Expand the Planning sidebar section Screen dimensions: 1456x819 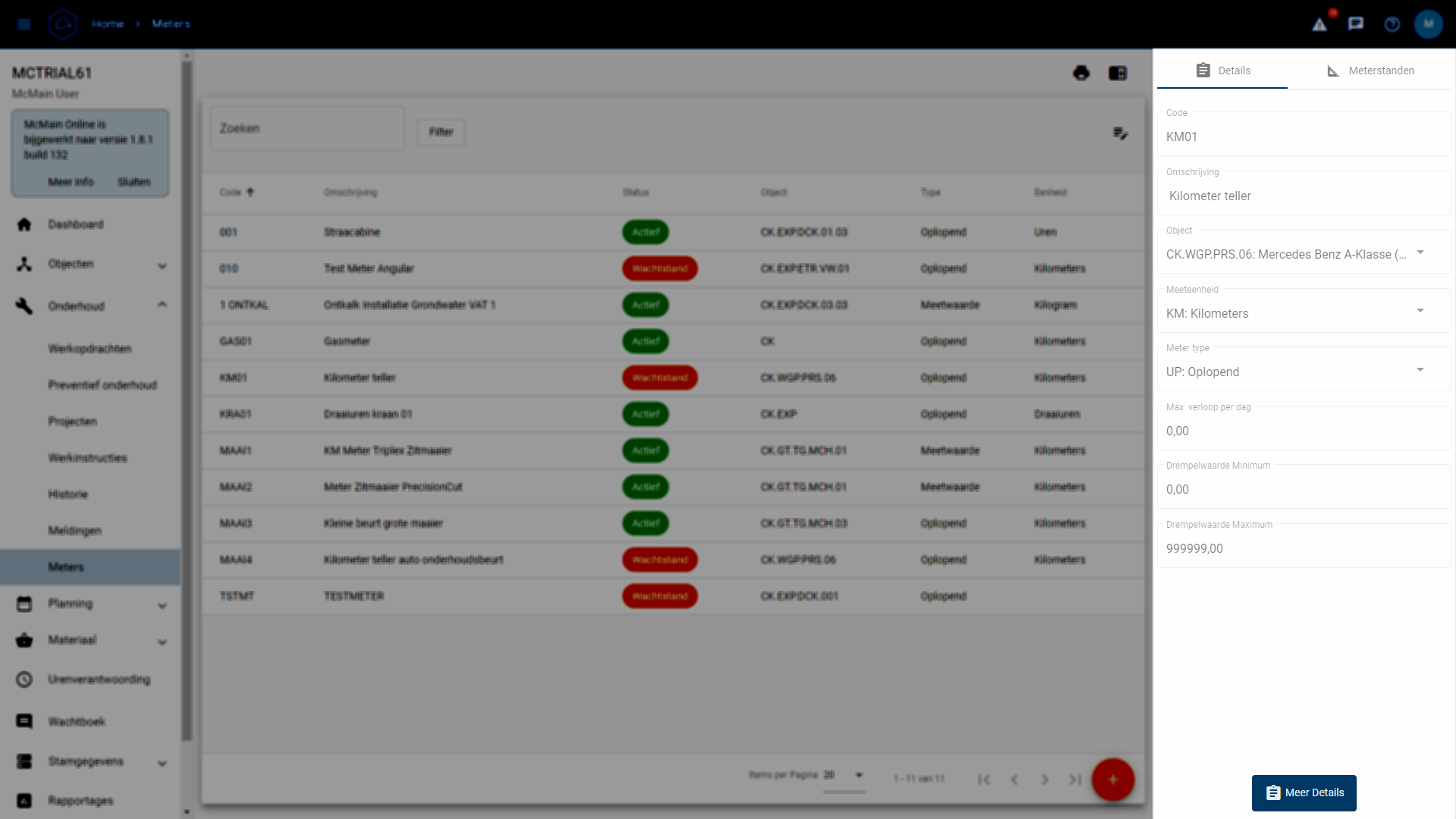pos(162,604)
